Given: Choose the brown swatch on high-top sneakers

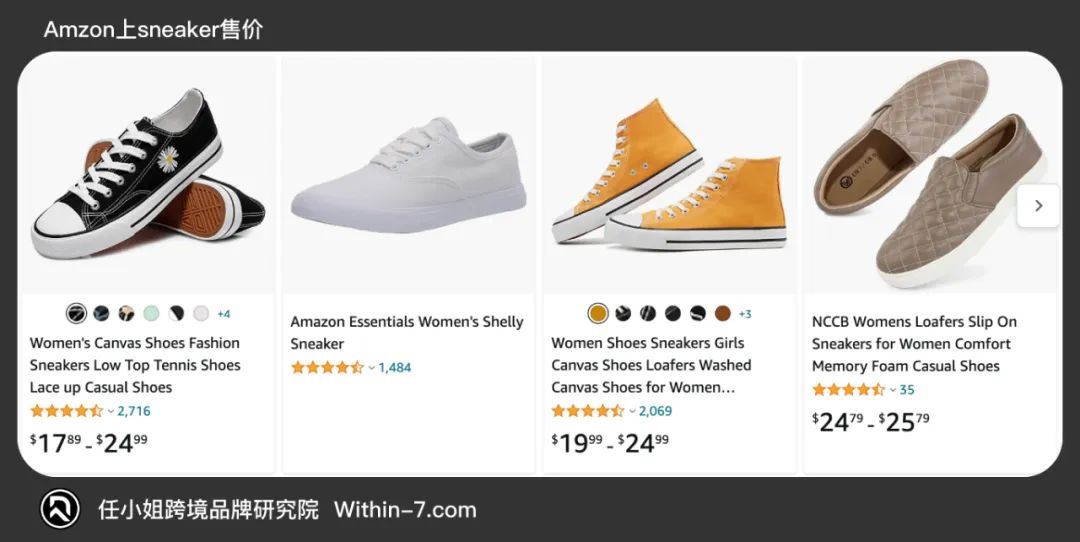Looking at the screenshot, I should pyautogui.click(x=723, y=314).
